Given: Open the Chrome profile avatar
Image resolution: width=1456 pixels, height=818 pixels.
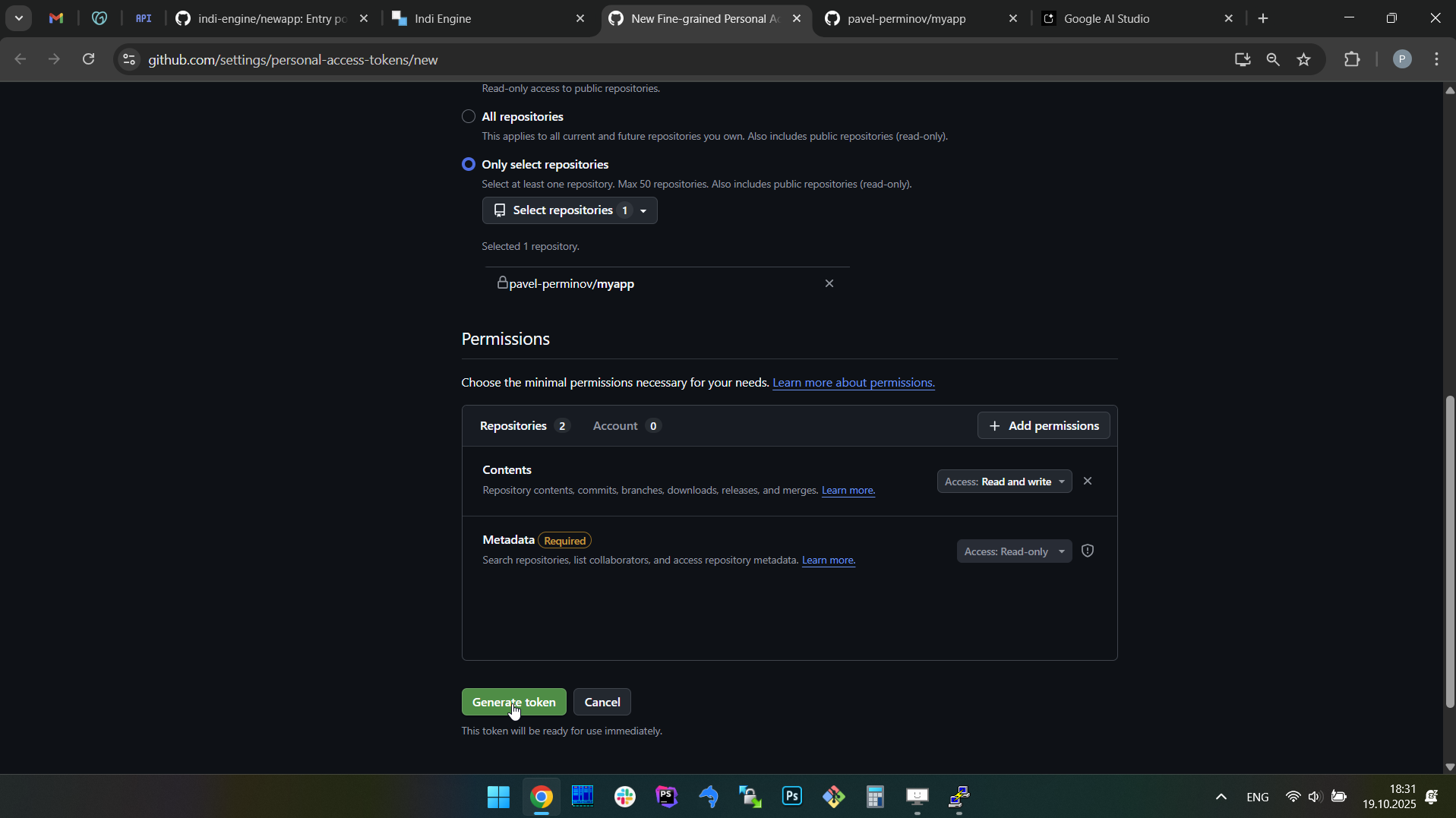Looking at the screenshot, I should click(1402, 60).
